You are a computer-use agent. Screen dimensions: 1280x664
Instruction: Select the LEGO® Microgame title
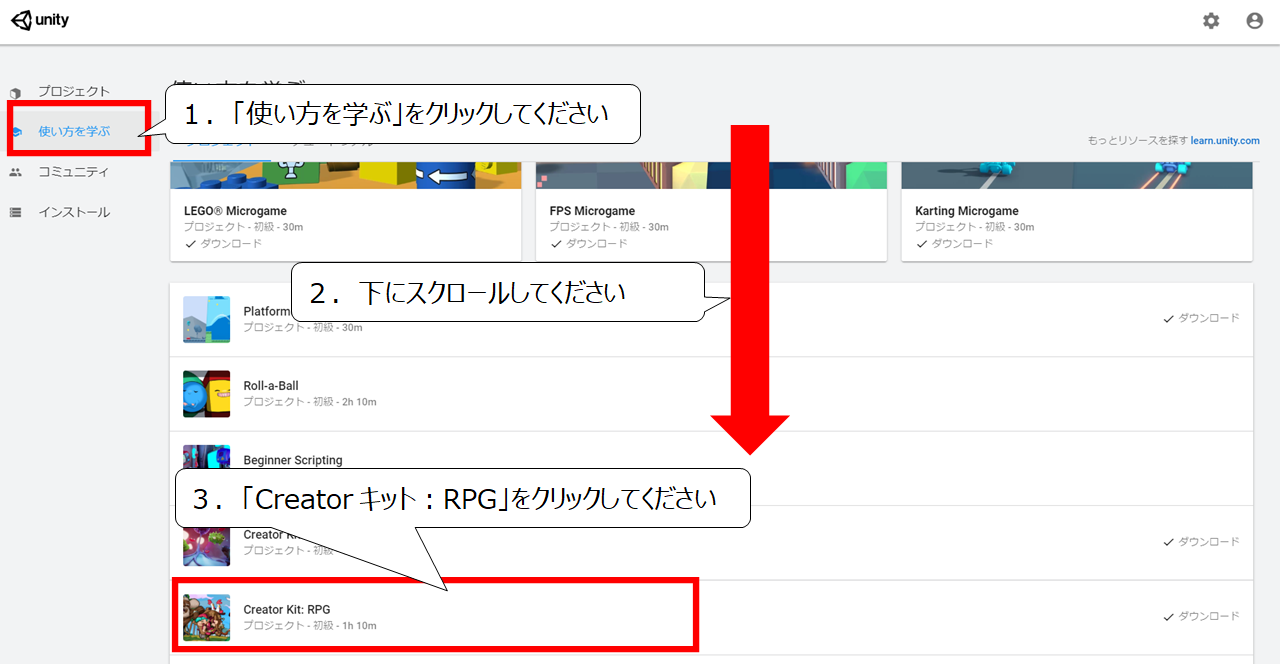click(235, 211)
